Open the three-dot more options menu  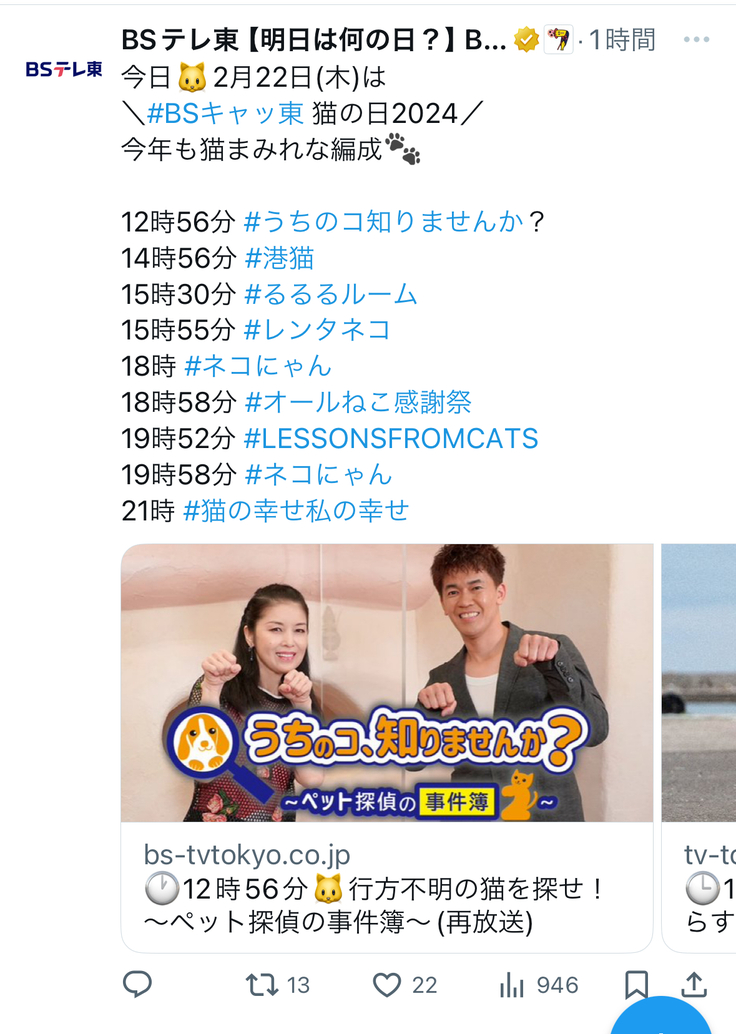pyautogui.click(x=696, y=40)
